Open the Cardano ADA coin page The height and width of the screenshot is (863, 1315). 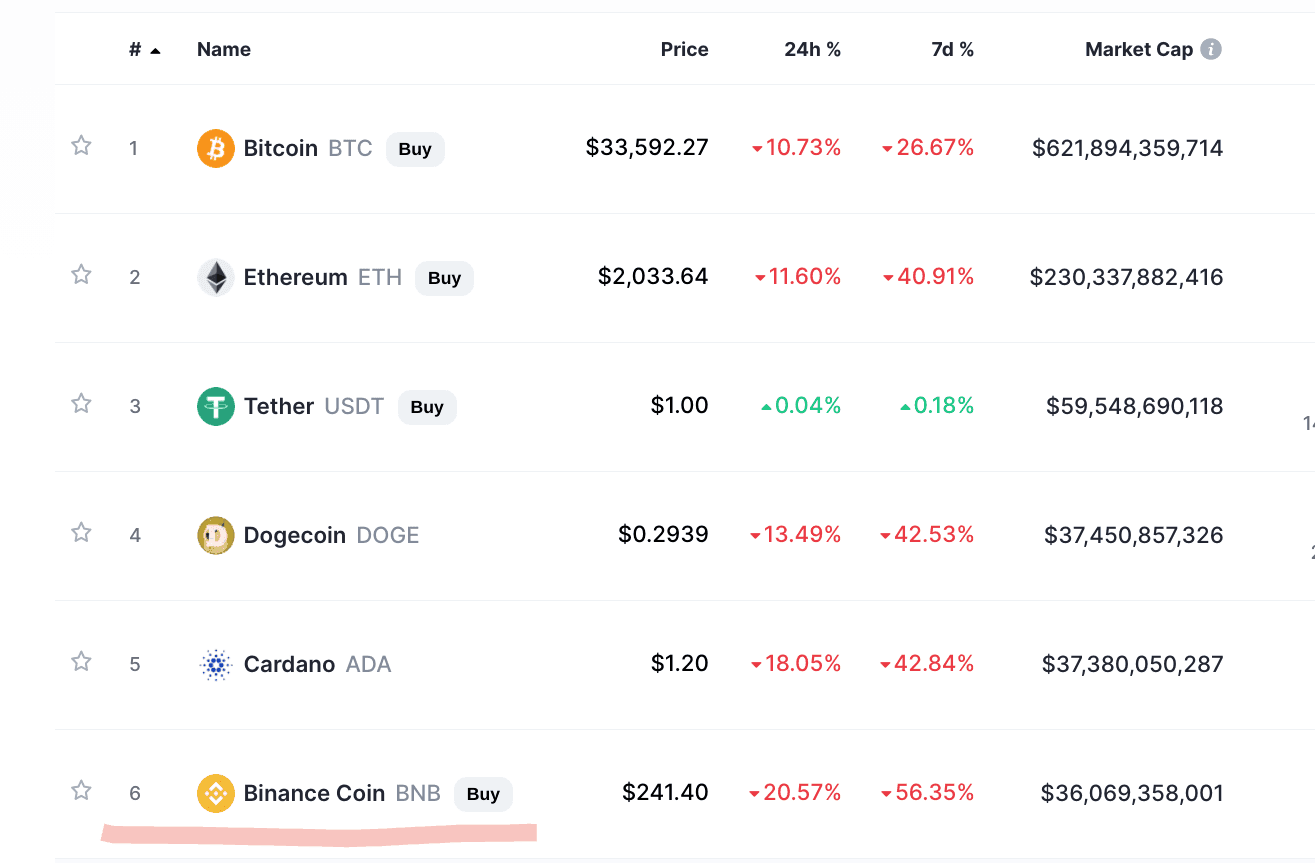289,664
